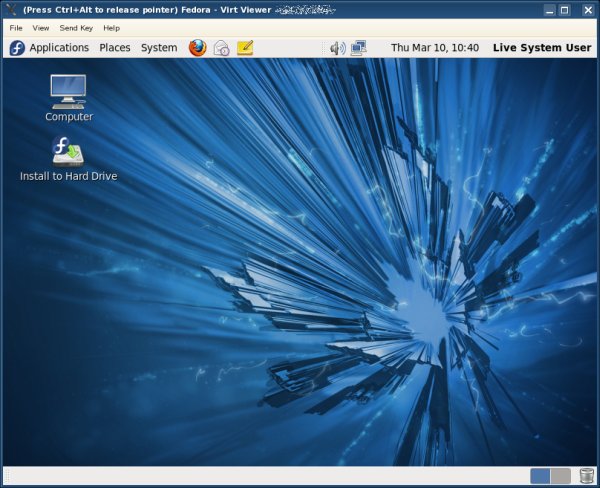The width and height of the screenshot is (600, 488).
Task: Click the network connection icon
Action: pyautogui.click(x=358, y=48)
